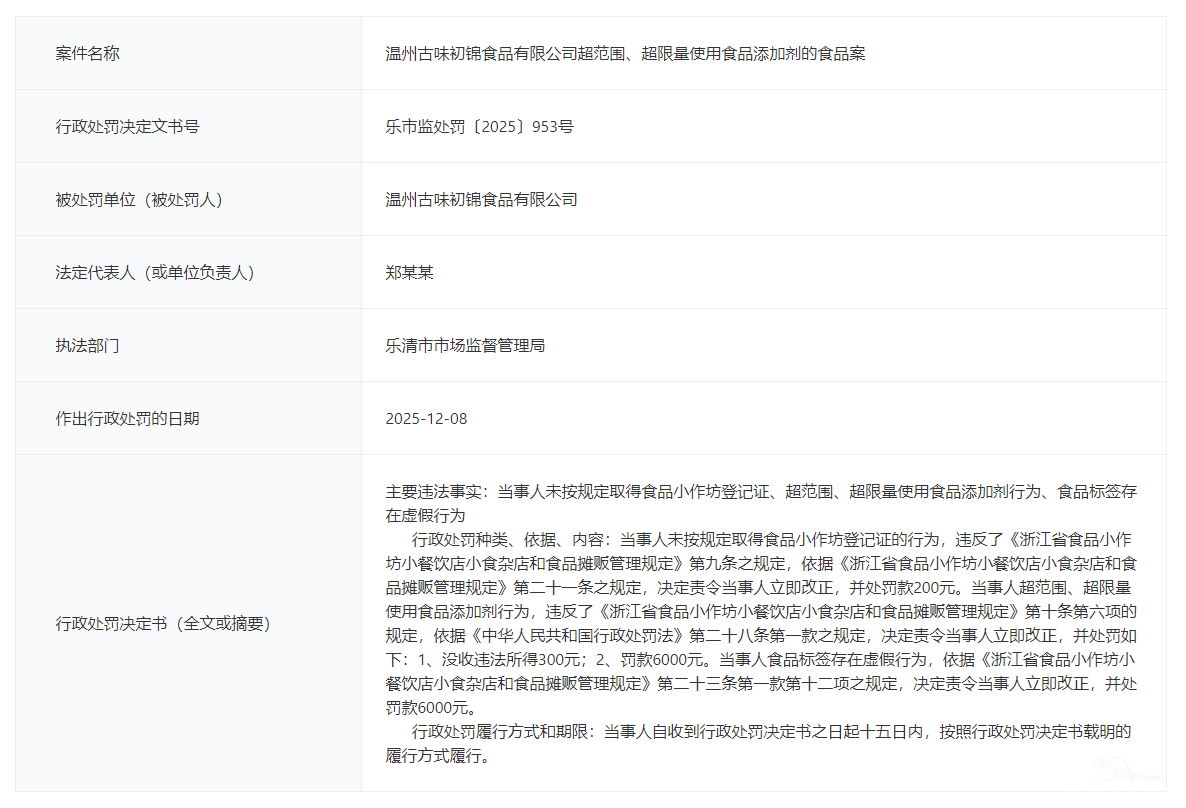Click the 被处罚单位（被处罚人） label
Viewport: 1186px width, 808px height.
[139, 200]
